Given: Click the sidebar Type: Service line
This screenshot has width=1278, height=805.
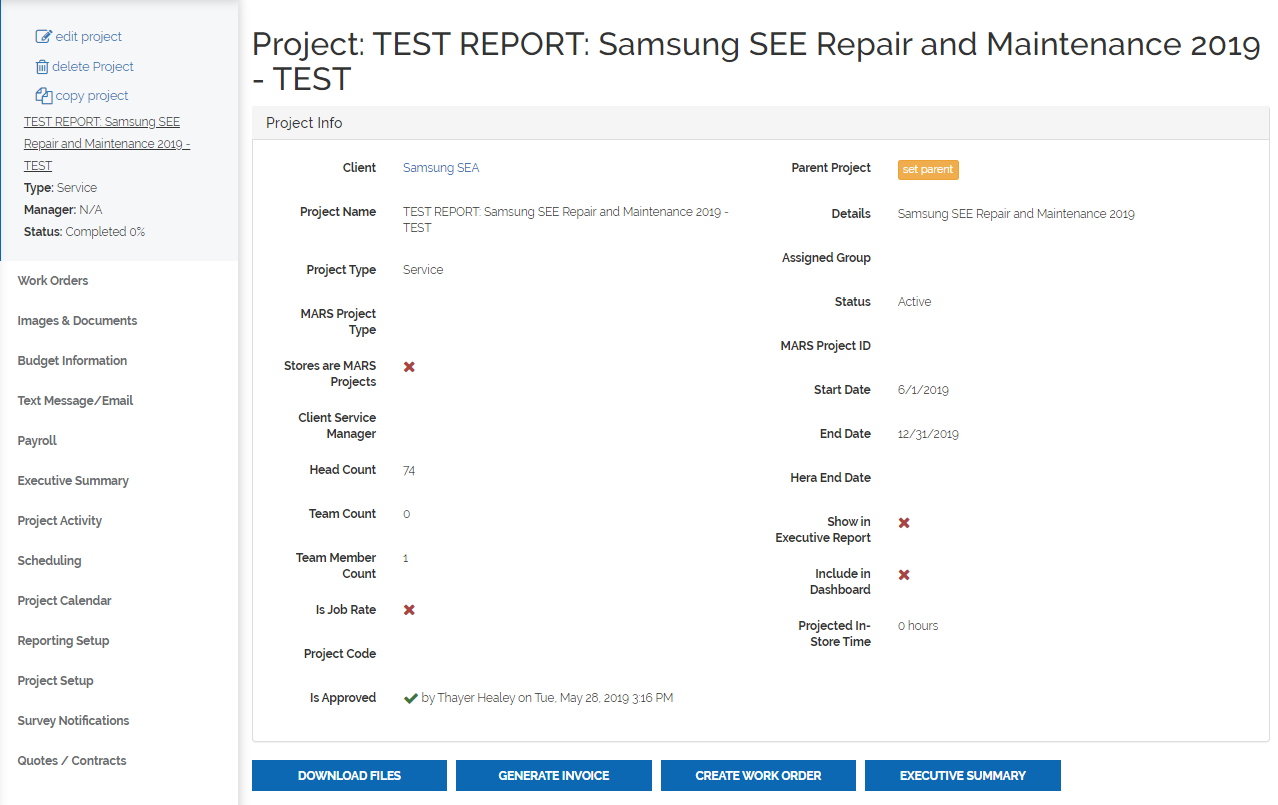Looking at the screenshot, I should pyautogui.click(x=60, y=188).
